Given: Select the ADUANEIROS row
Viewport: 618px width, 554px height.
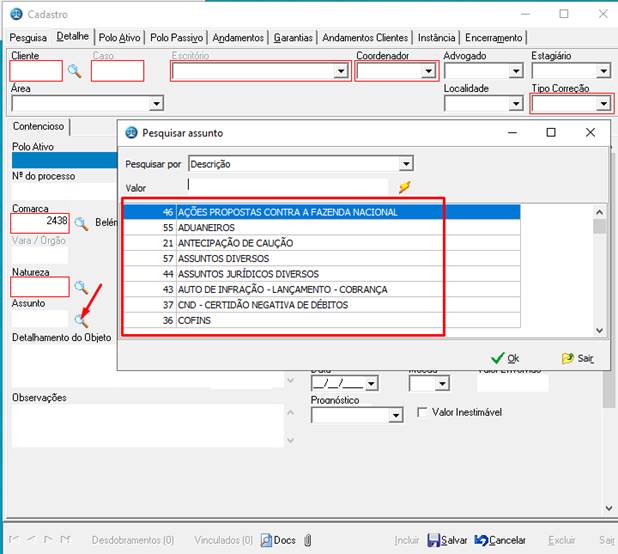Looking at the screenshot, I should click(x=322, y=227).
